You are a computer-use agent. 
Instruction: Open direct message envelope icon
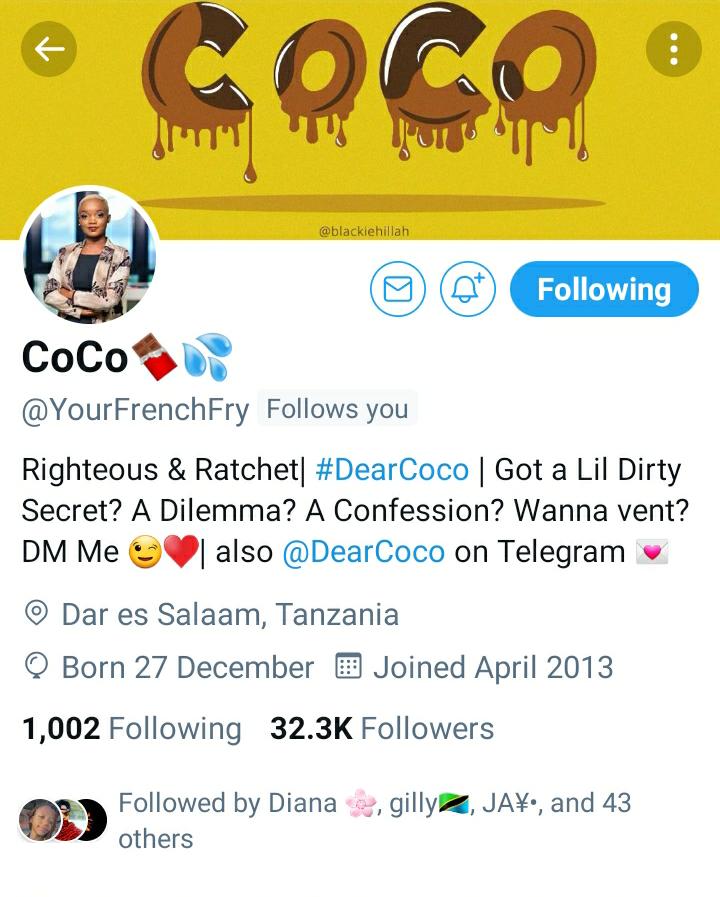(x=398, y=289)
